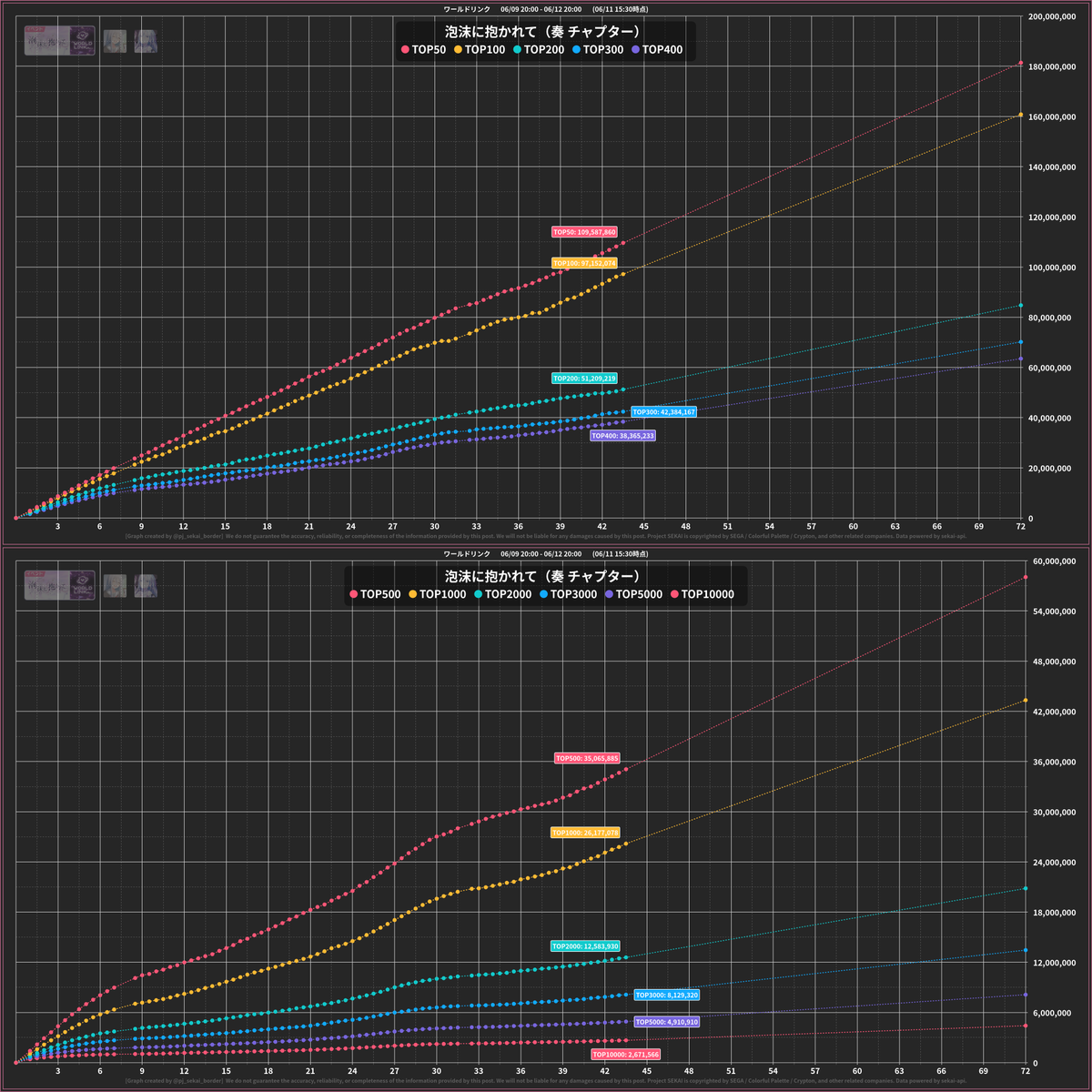Click TOP500 projected endpoint at hour 72
Viewport: 1092px width, 1092px height.
[1026, 577]
